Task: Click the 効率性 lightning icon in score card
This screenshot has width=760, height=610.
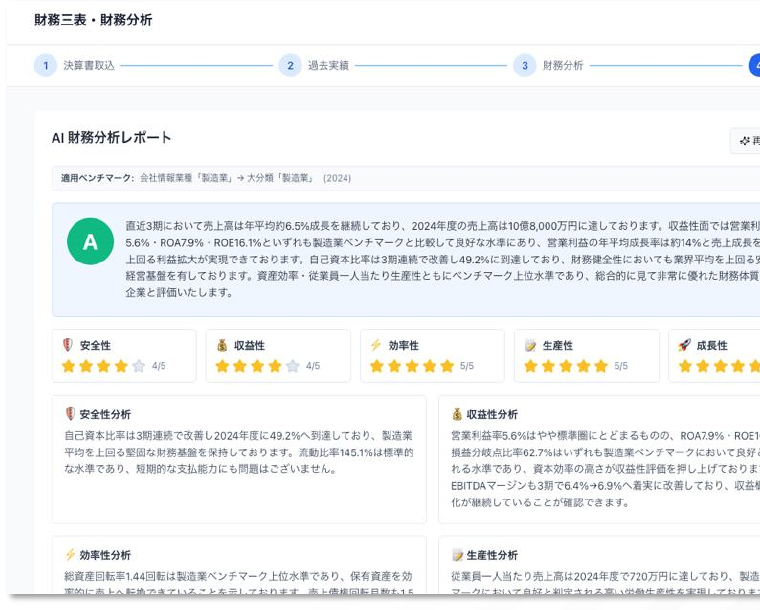Action: tap(376, 345)
